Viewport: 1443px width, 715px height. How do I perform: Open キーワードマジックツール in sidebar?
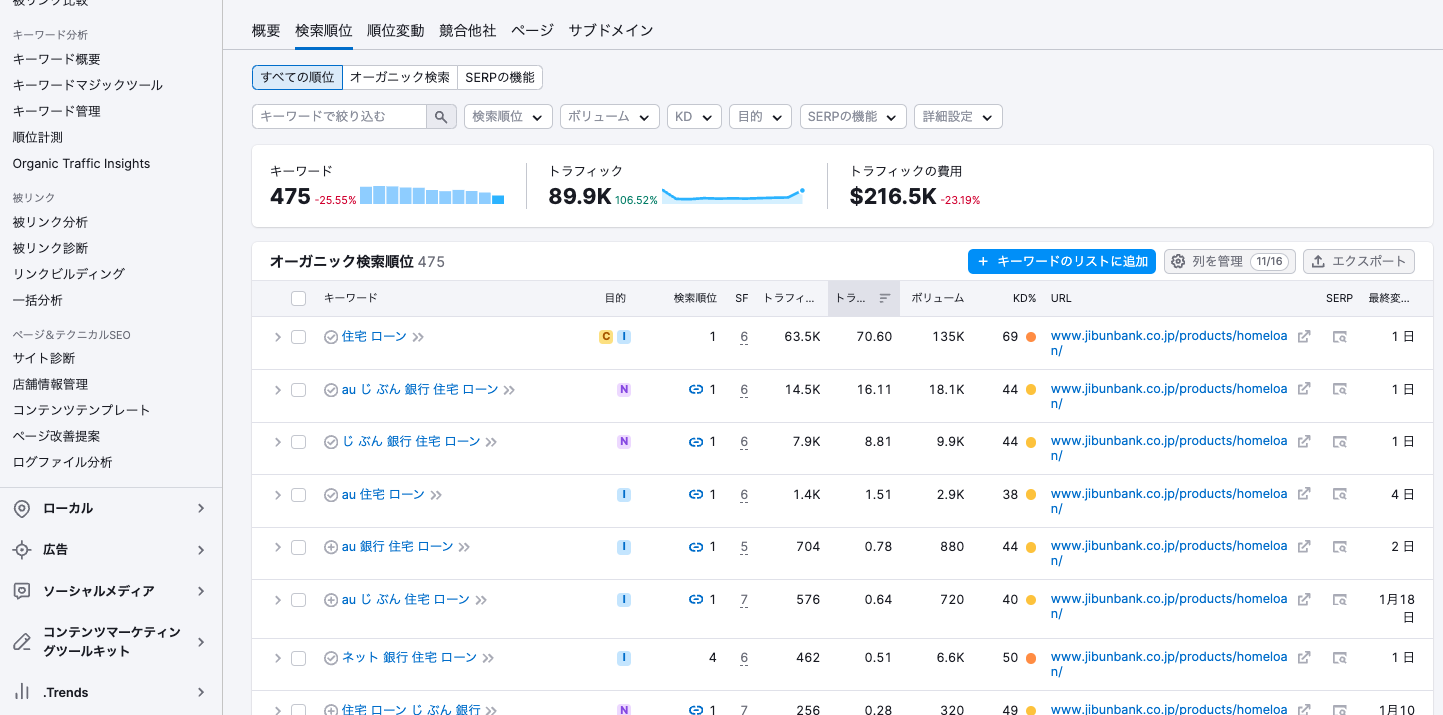pyautogui.click(x=88, y=85)
